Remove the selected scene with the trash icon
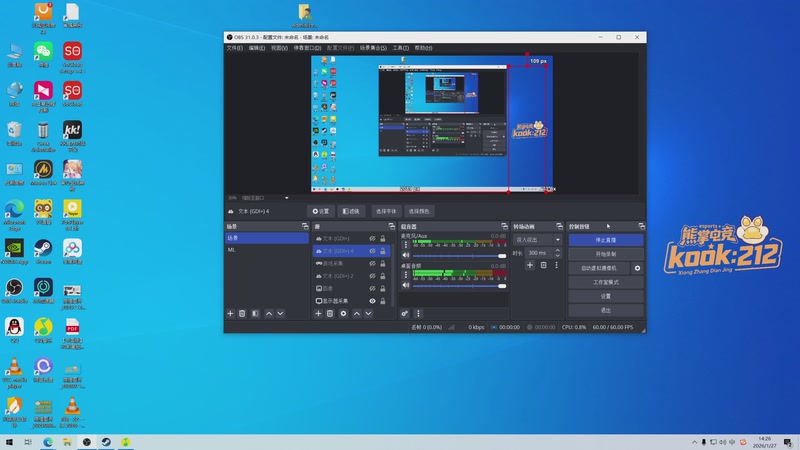Viewport: 800px width, 450px height. 242,313
